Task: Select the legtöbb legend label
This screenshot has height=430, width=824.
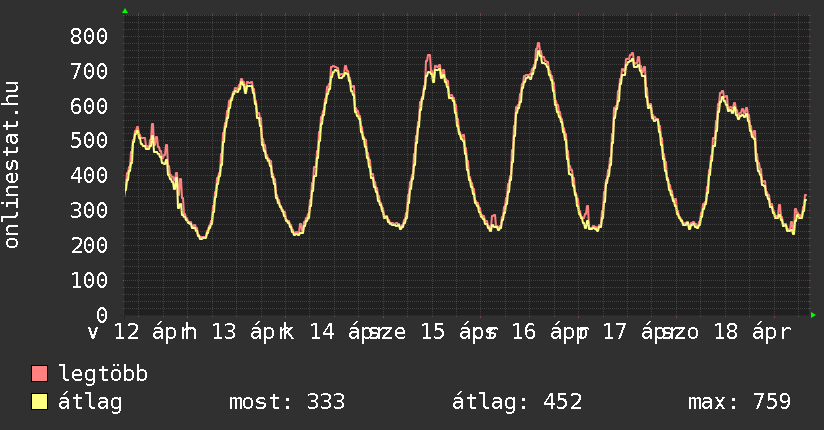Action: [x=103, y=374]
